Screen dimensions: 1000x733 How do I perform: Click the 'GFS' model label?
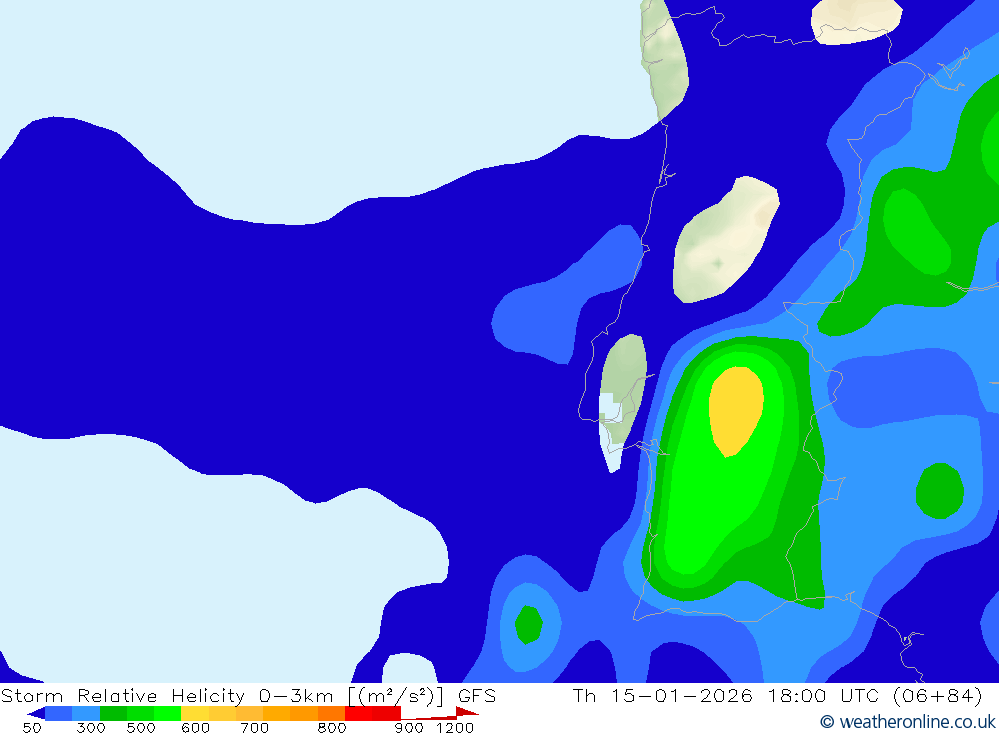476,695
